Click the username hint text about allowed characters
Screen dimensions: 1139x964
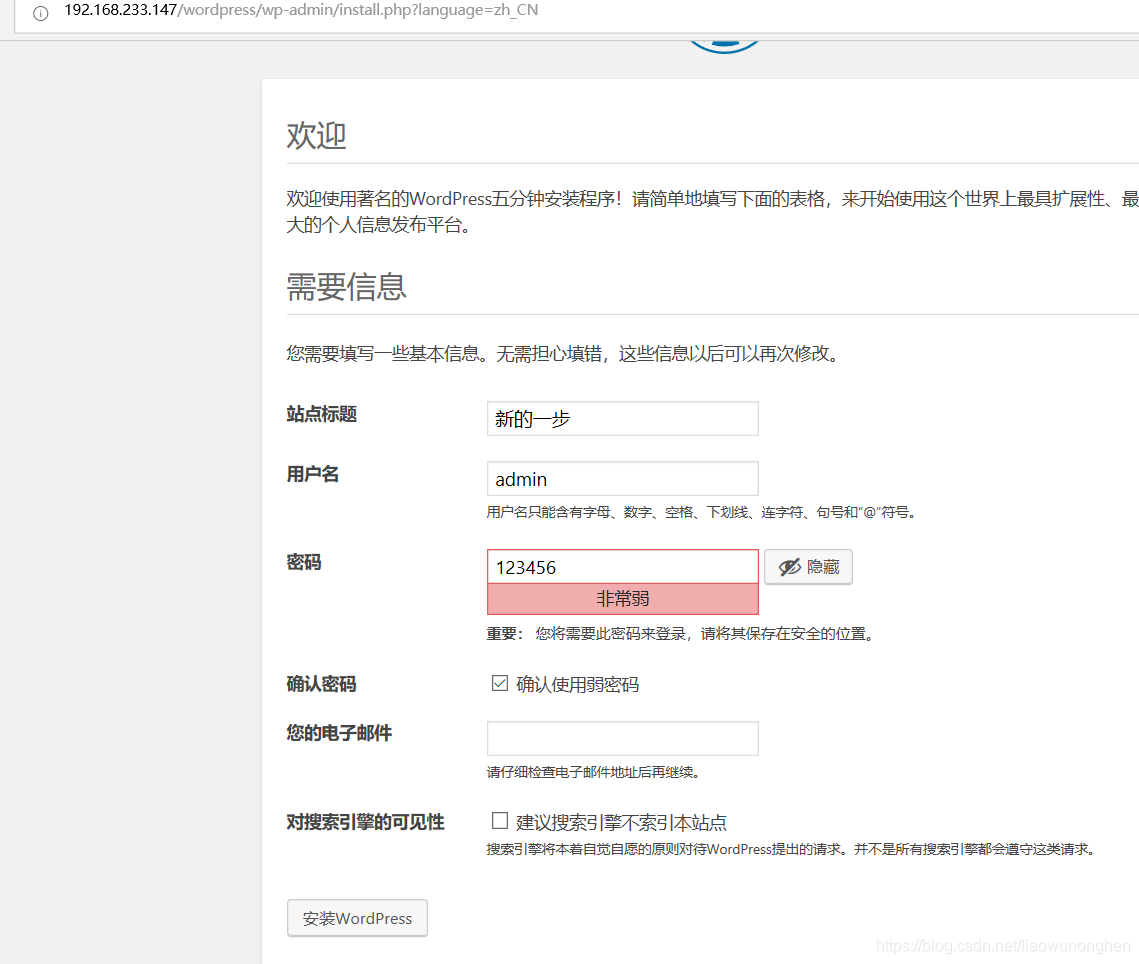pos(702,512)
